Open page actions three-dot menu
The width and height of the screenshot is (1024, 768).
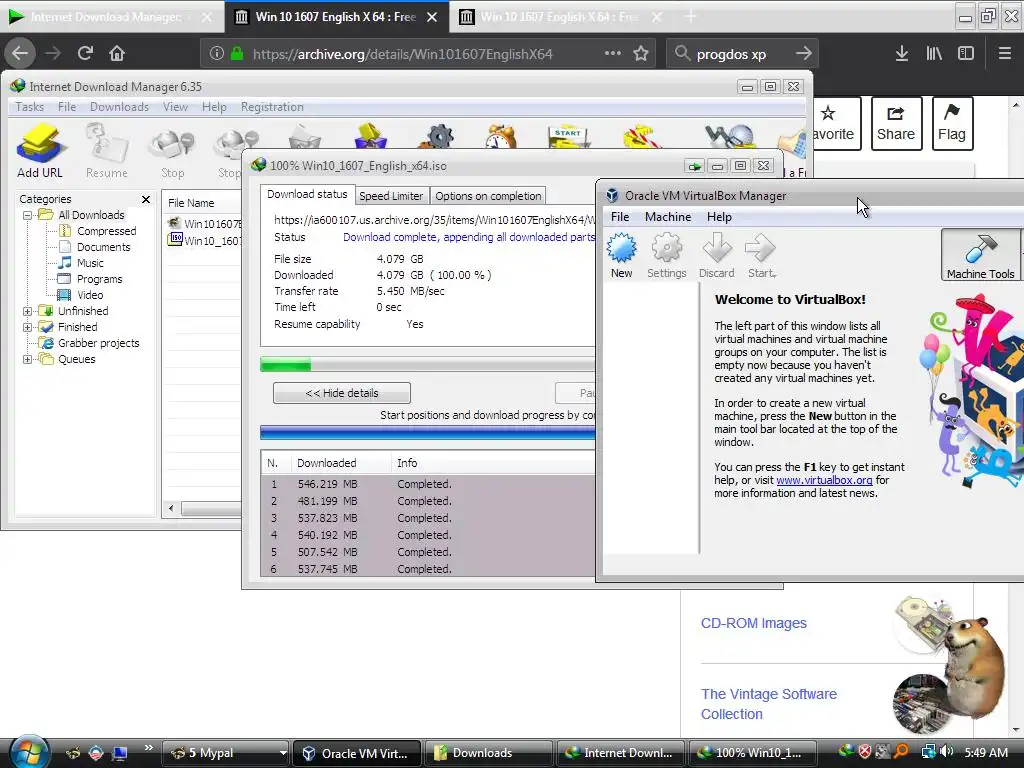tap(613, 54)
